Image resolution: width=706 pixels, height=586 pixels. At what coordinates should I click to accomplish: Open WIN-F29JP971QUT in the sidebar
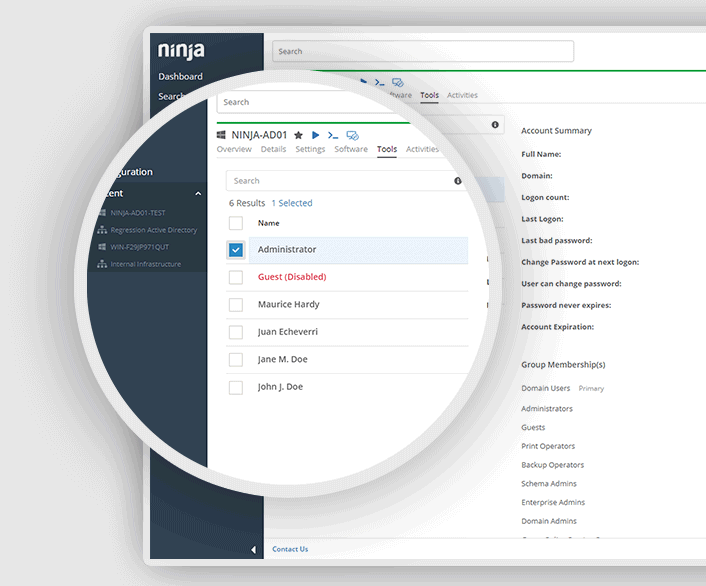point(140,247)
